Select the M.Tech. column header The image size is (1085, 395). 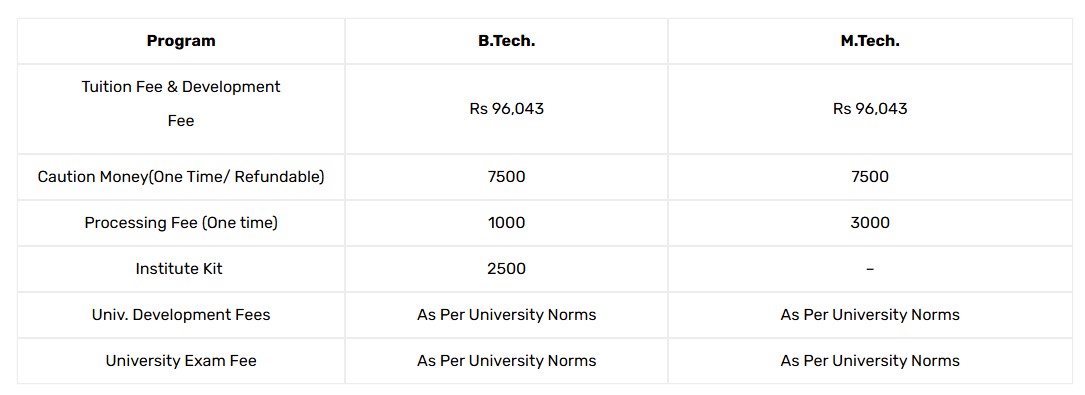pos(870,41)
